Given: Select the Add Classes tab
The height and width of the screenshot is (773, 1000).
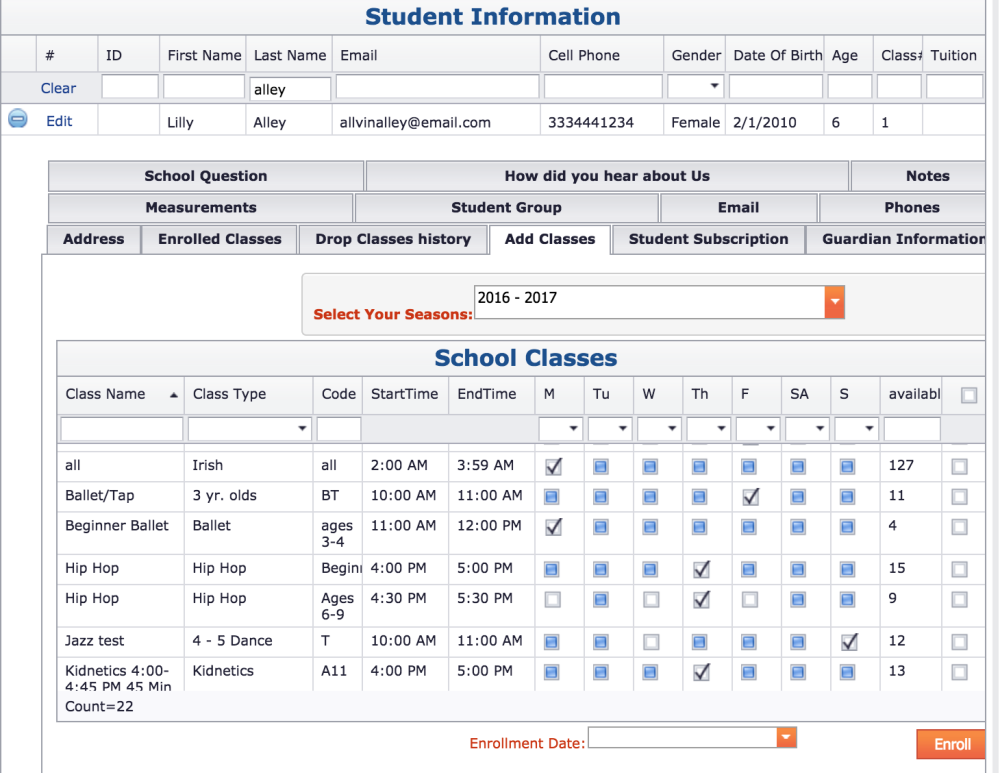Looking at the screenshot, I should (x=550, y=239).
